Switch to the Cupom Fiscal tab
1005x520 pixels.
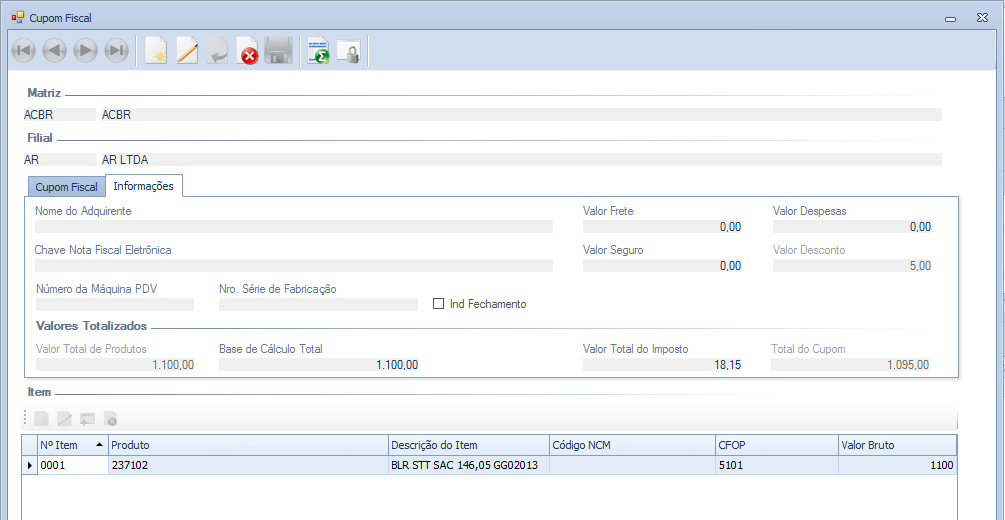pos(66,187)
